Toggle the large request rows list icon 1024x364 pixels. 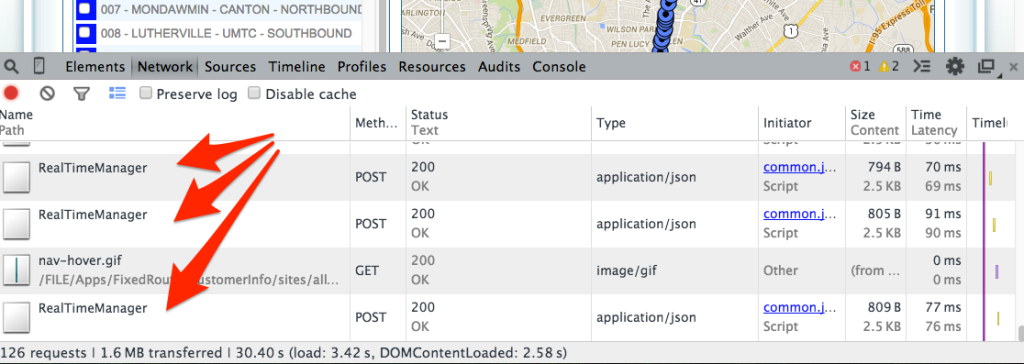(x=117, y=93)
